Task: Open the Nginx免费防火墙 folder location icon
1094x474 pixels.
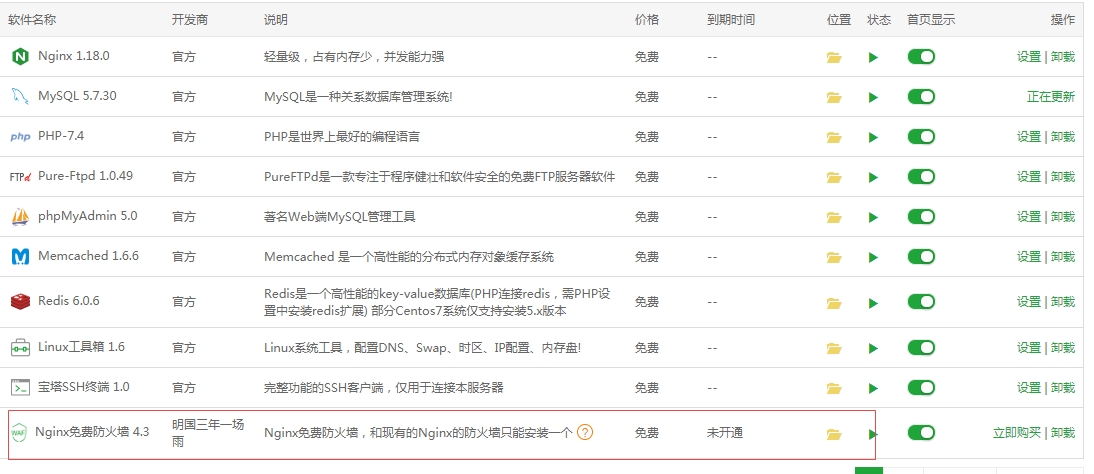Action: pos(834,434)
